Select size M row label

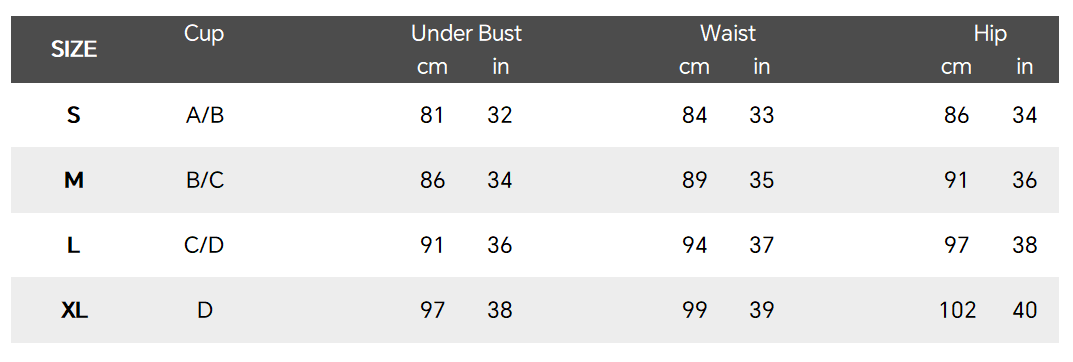pos(74,180)
